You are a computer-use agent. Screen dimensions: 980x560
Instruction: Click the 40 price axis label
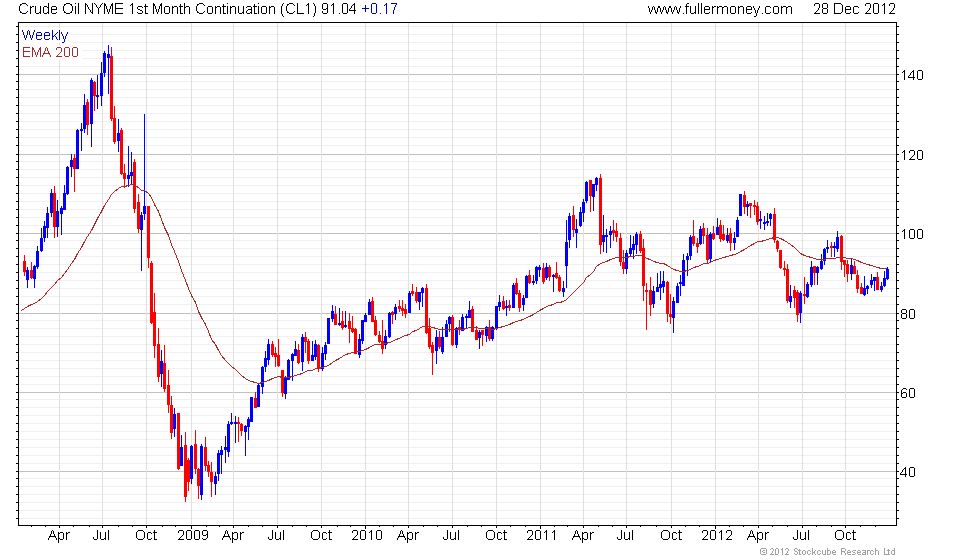tap(910, 472)
